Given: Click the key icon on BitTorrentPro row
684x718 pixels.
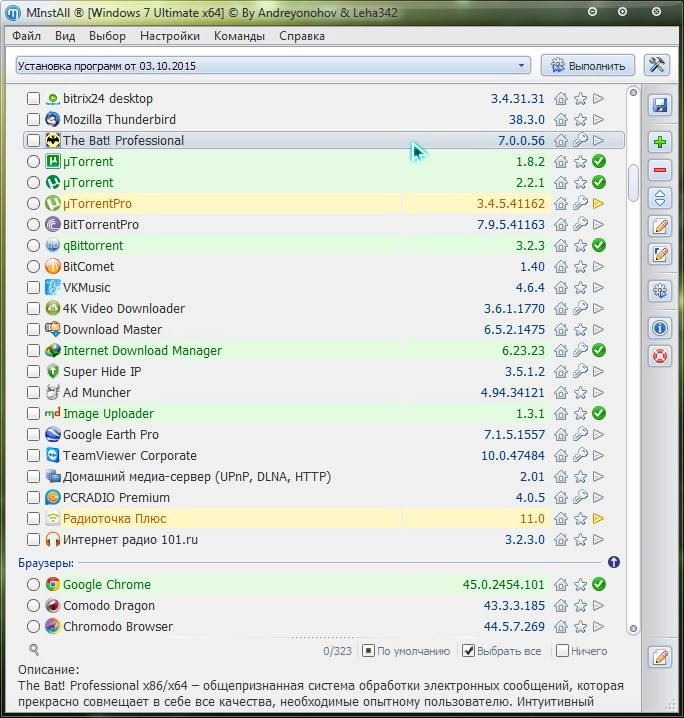Looking at the screenshot, I should [x=580, y=224].
